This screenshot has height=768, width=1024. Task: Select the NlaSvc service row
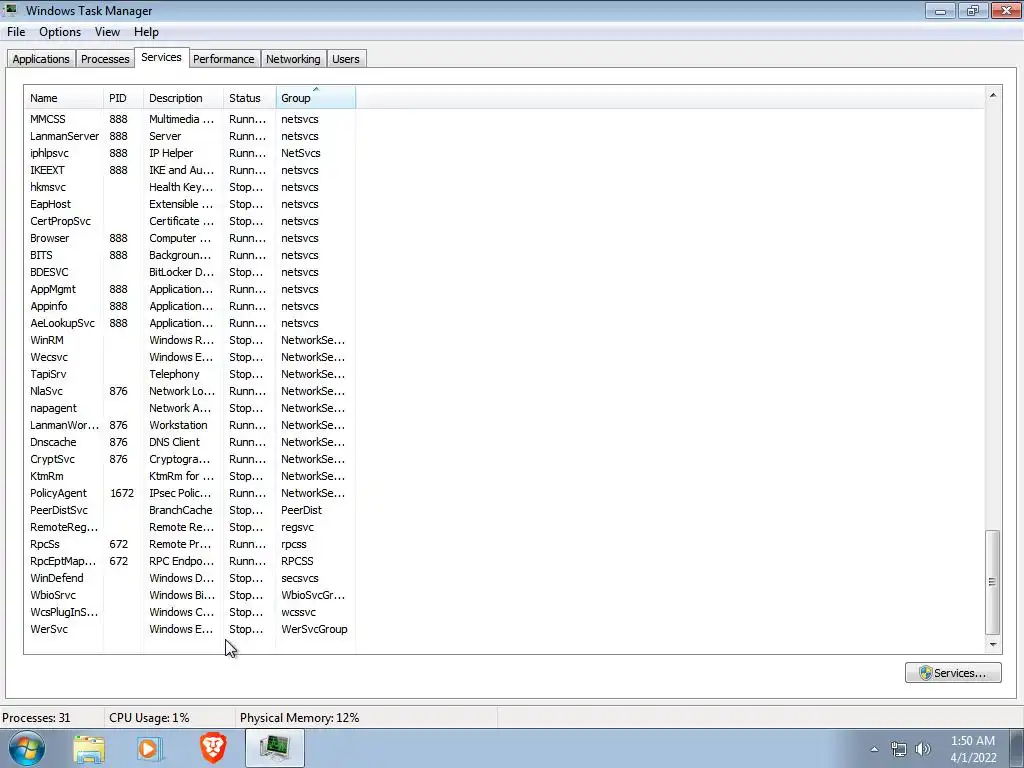189,391
